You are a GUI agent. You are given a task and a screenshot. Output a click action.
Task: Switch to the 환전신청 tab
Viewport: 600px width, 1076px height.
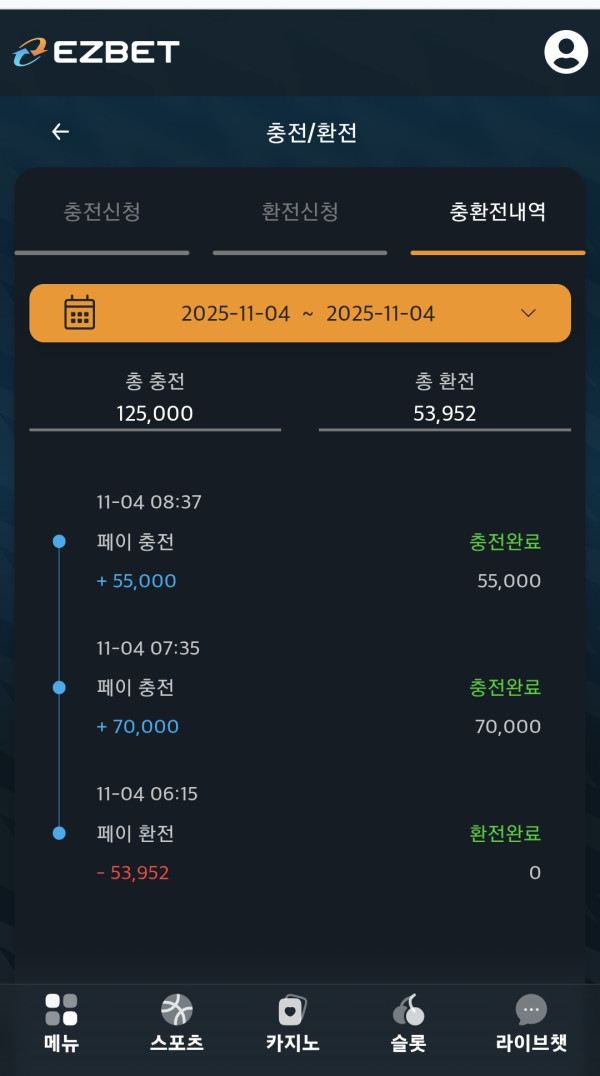click(300, 212)
